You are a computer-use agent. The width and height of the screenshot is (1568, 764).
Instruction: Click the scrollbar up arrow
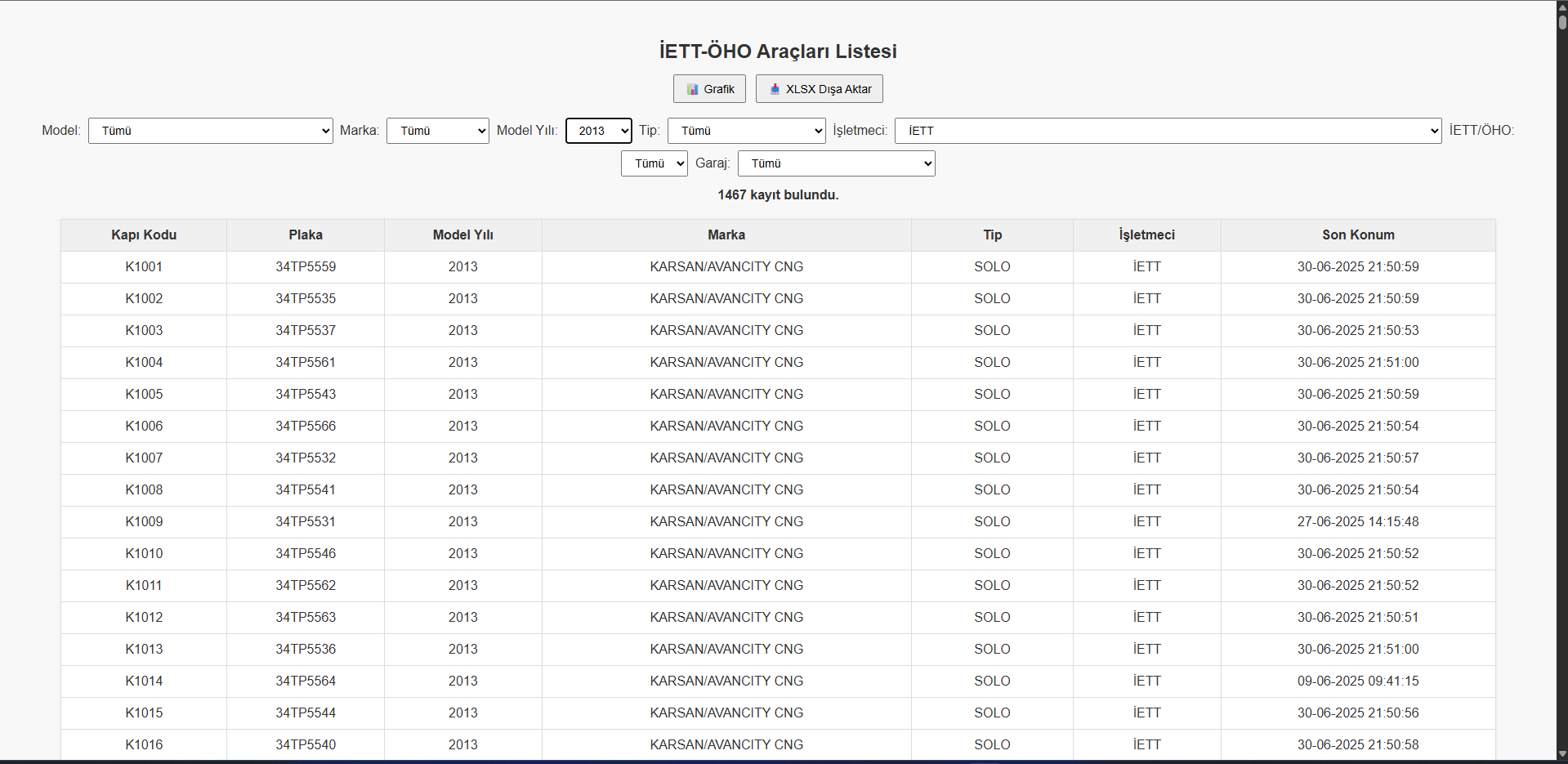click(1561, 7)
